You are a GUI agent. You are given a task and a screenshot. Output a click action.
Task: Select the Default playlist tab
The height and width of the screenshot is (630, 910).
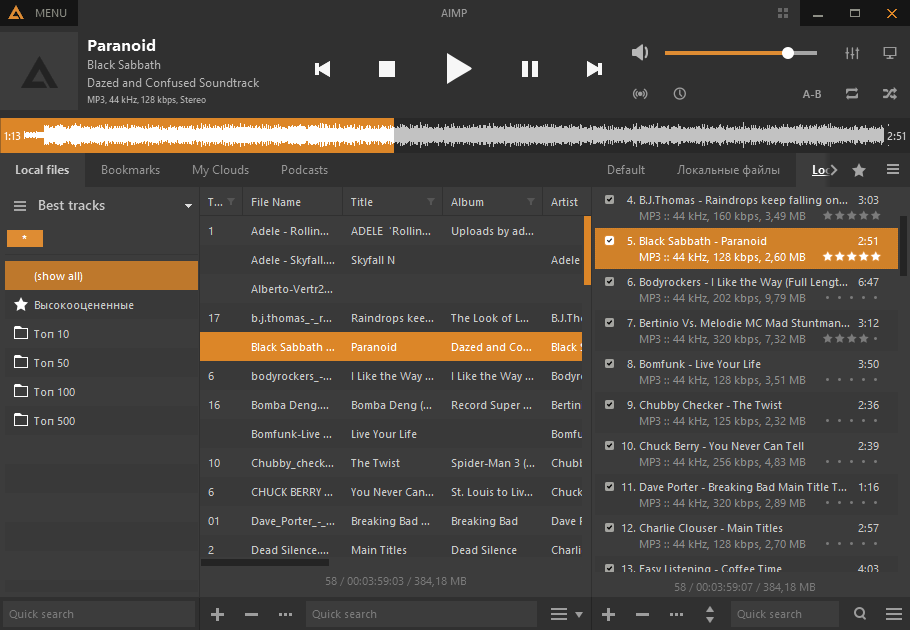click(x=626, y=170)
